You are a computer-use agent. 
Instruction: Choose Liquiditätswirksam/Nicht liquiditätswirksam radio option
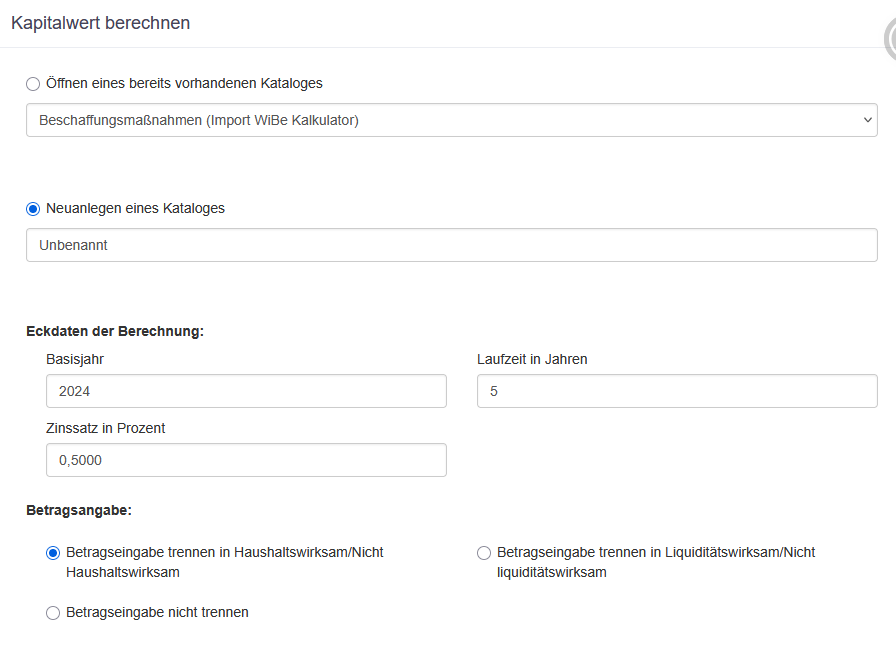point(484,553)
